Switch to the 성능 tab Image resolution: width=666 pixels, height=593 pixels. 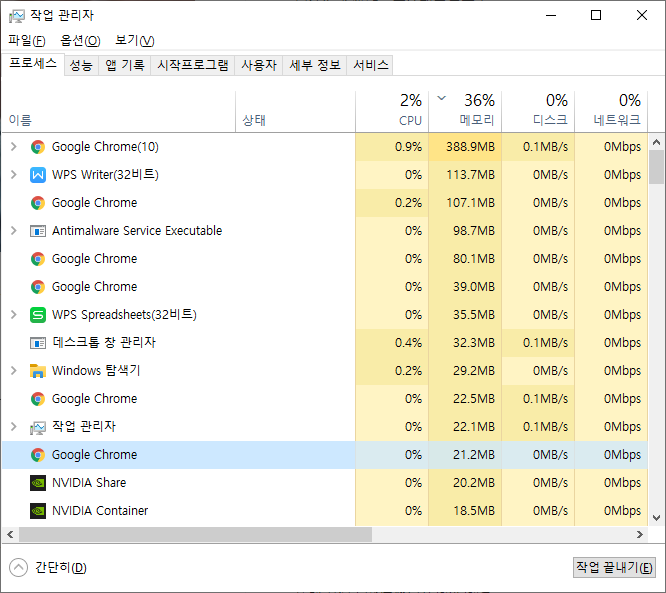tap(81, 65)
